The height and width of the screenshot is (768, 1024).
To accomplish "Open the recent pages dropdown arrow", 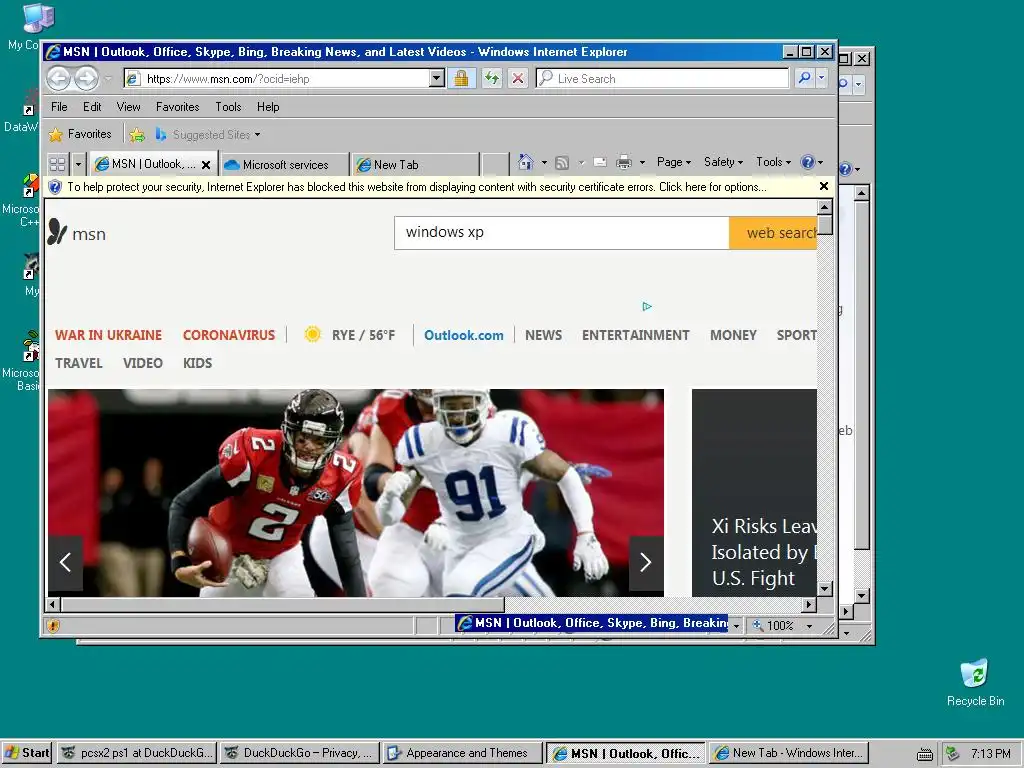I will coord(108,79).
